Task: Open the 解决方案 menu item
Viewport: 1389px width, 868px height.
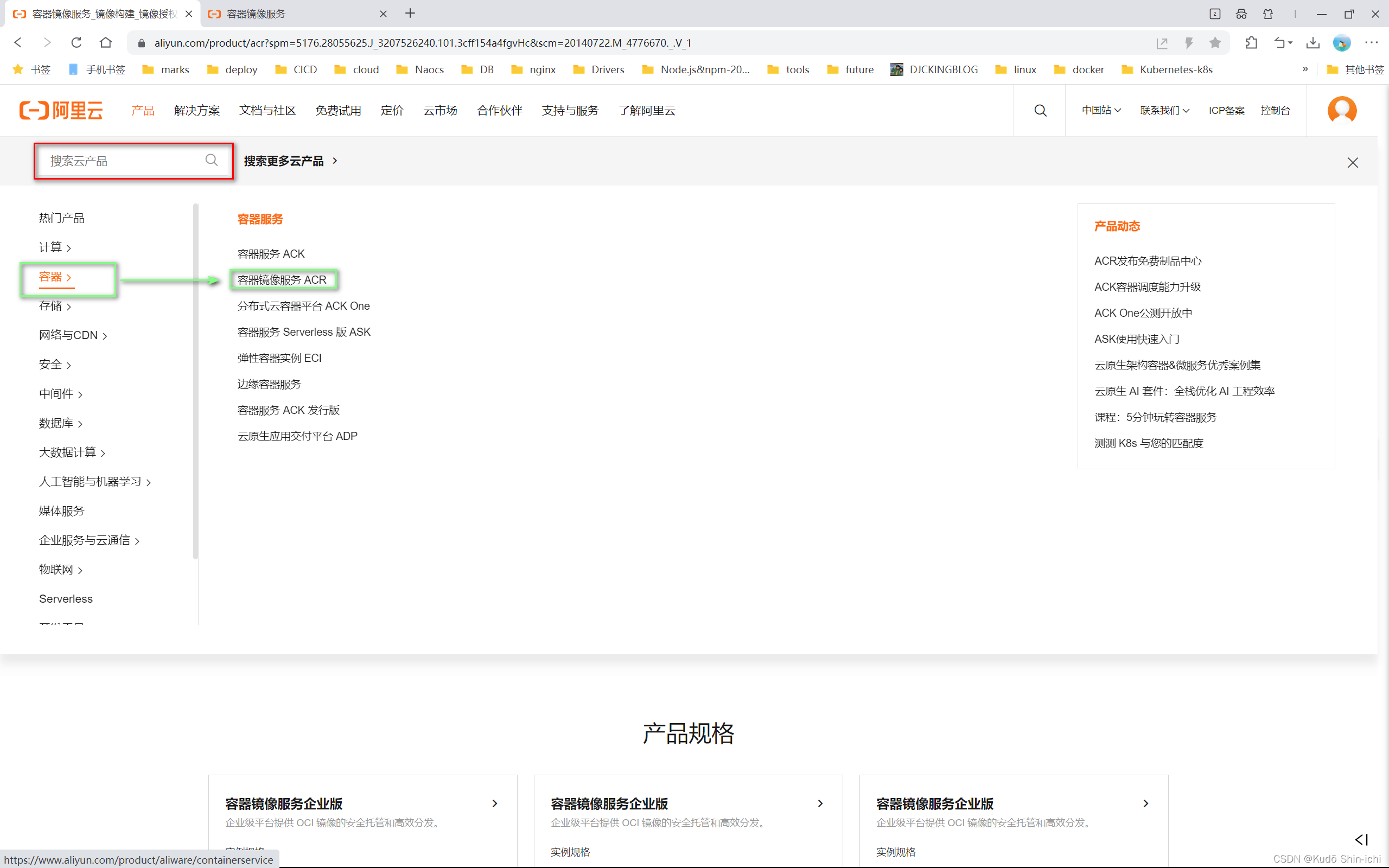Action: coord(197,110)
